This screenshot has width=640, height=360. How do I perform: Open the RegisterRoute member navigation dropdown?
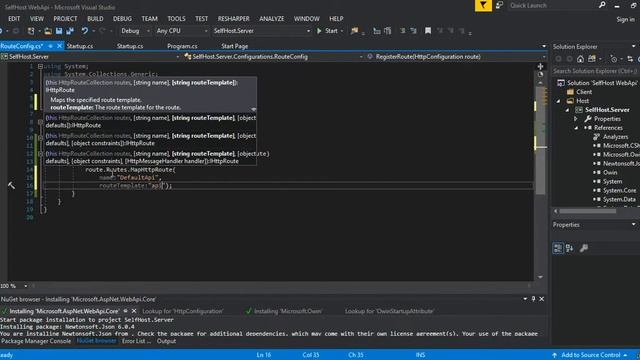(544, 57)
